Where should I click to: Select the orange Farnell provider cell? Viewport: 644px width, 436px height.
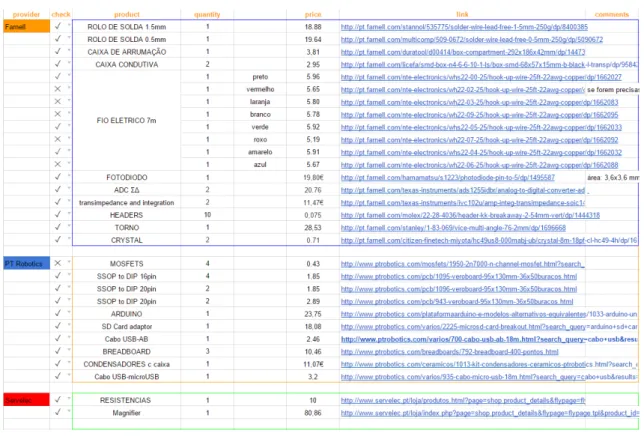tap(27, 27)
